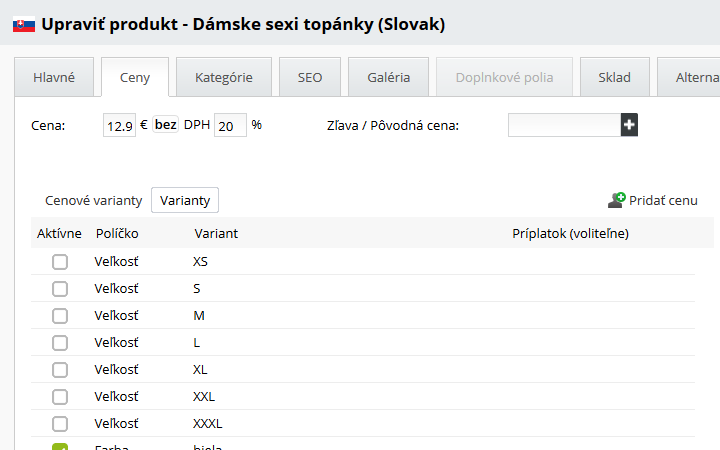Select the size L checkbox

[60, 343]
